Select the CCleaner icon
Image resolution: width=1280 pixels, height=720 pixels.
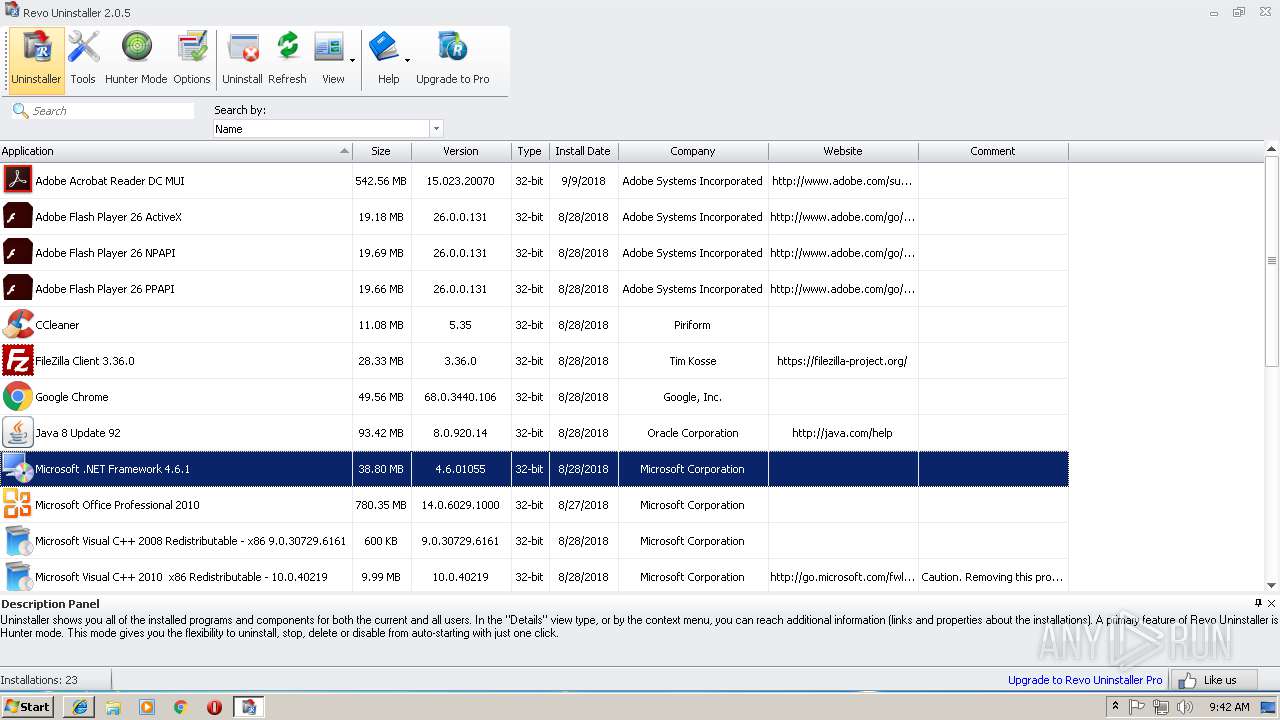coord(17,324)
